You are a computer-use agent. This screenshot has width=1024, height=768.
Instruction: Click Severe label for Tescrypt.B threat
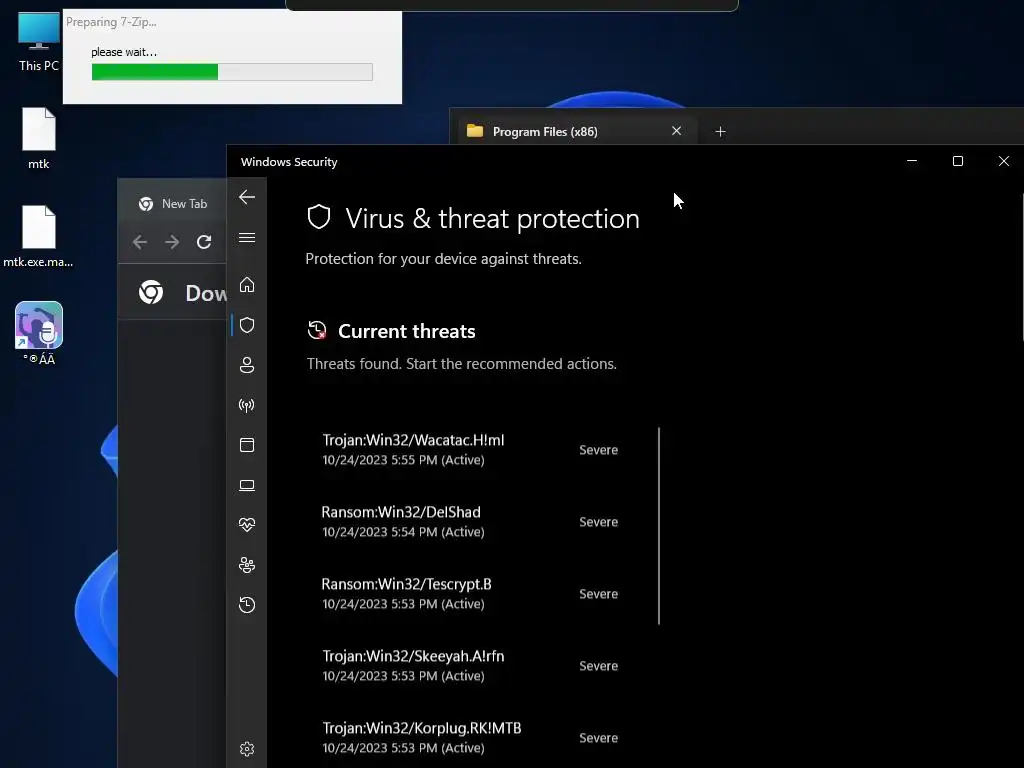click(598, 594)
